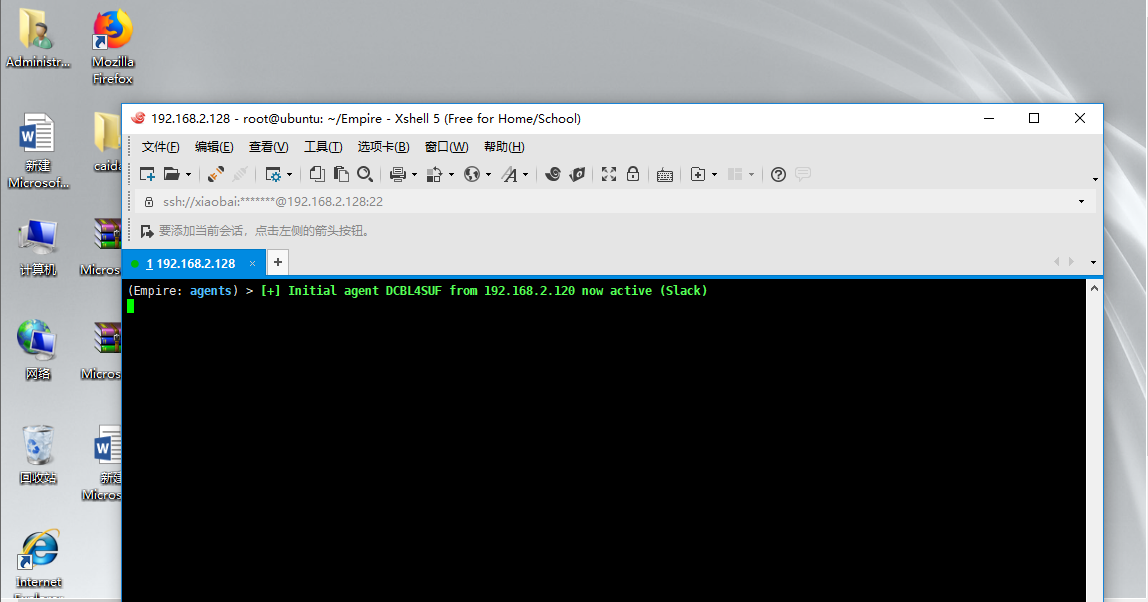
Task: Click the Mozilla Firefox desktop icon
Action: tap(113, 47)
